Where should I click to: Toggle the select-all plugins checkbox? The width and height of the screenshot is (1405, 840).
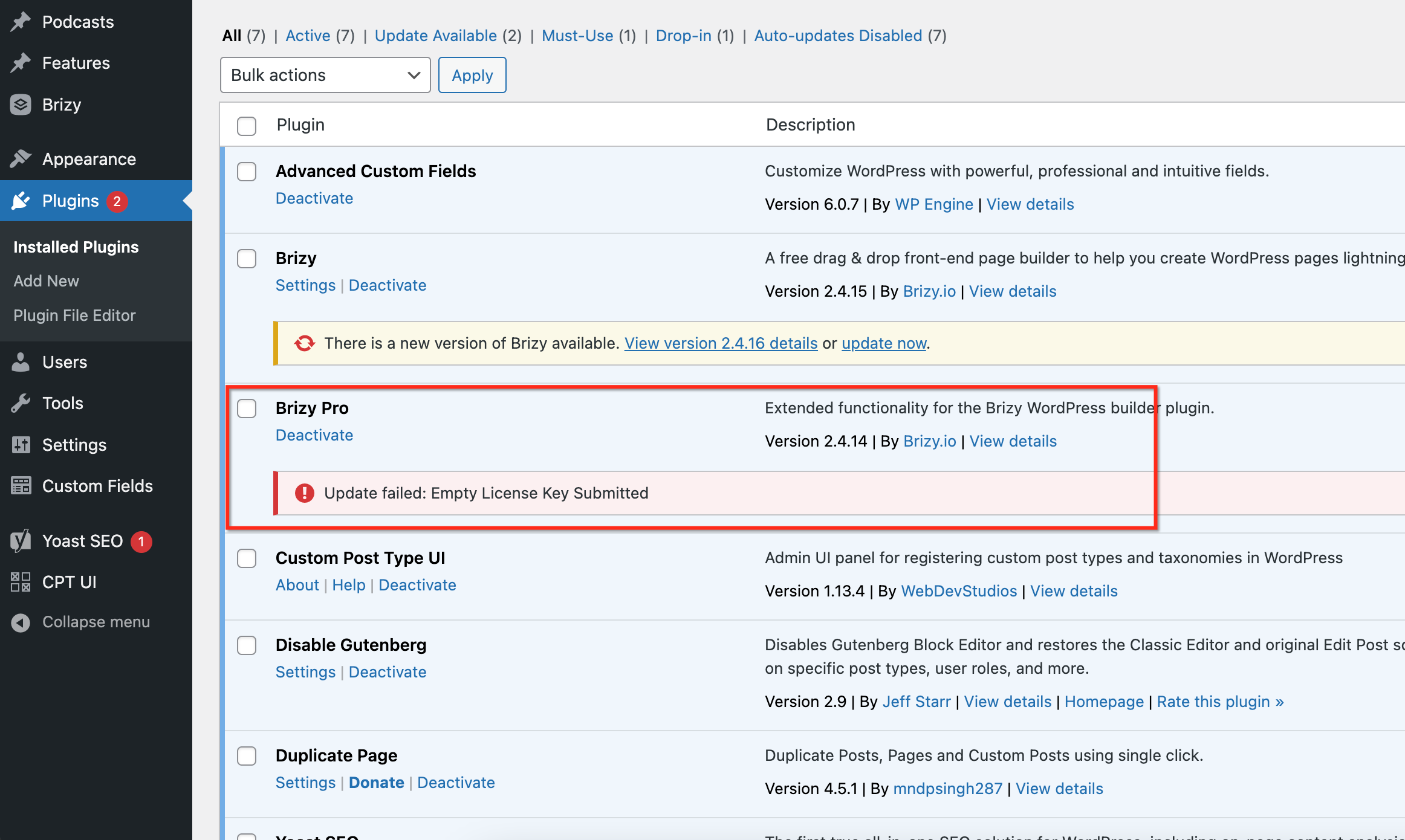tap(247, 126)
